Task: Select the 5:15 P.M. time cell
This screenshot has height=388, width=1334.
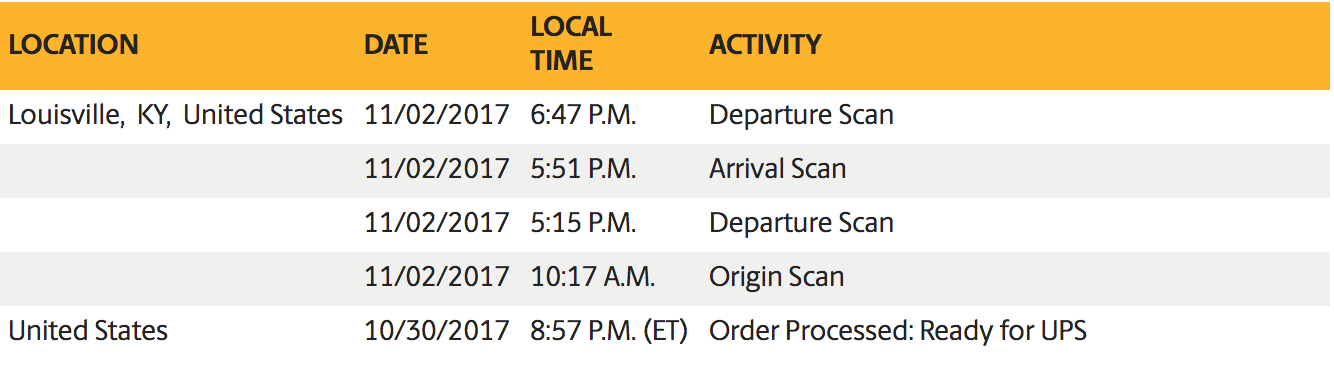Action: (x=583, y=223)
